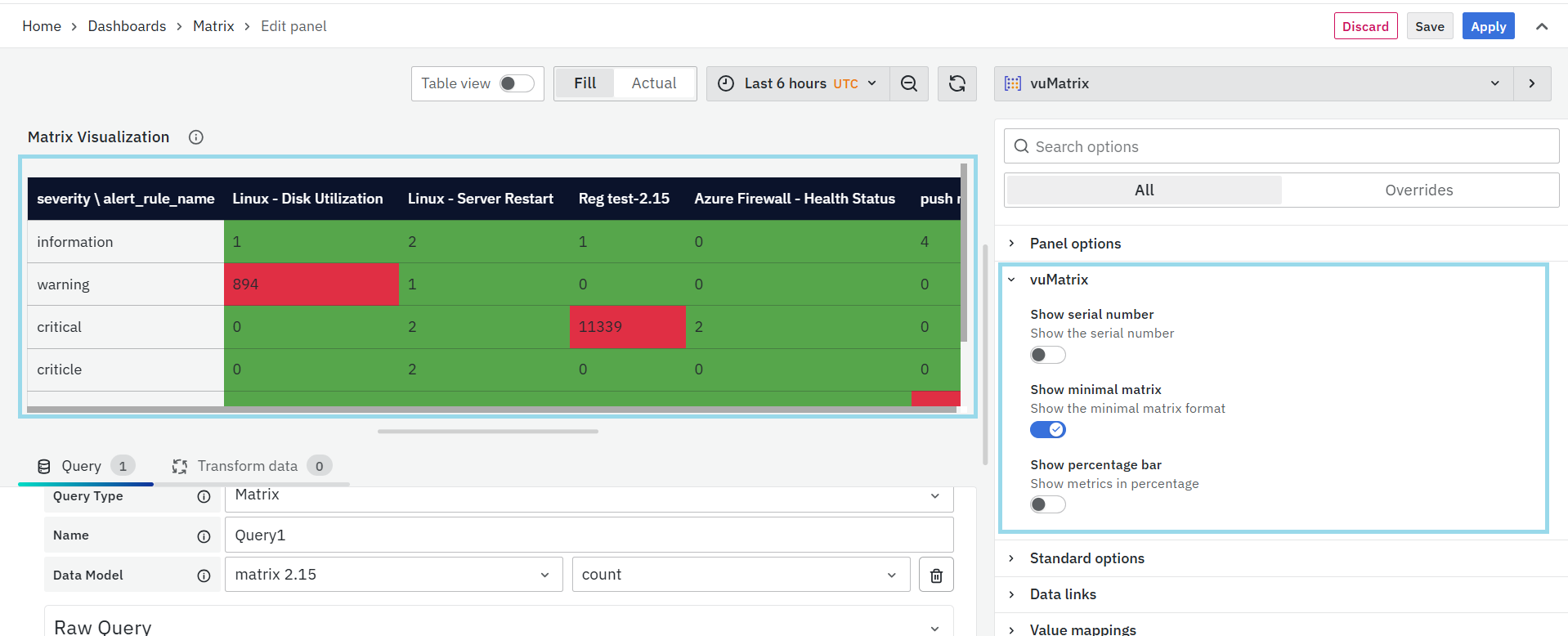Open the matrix 2.15 data model dropdown
The image size is (1568, 636).
392,575
